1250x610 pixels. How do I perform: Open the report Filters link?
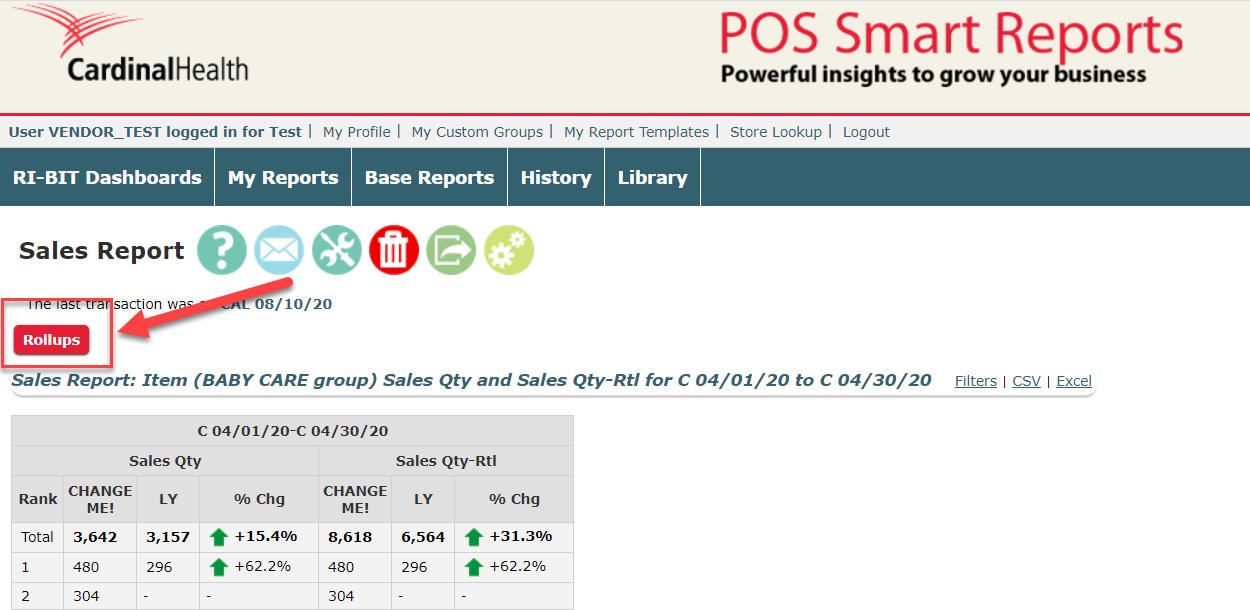[975, 381]
